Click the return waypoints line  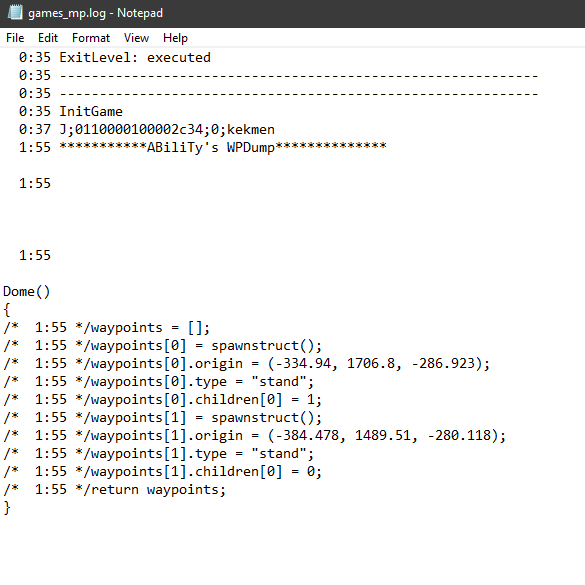[x=115, y=489]
